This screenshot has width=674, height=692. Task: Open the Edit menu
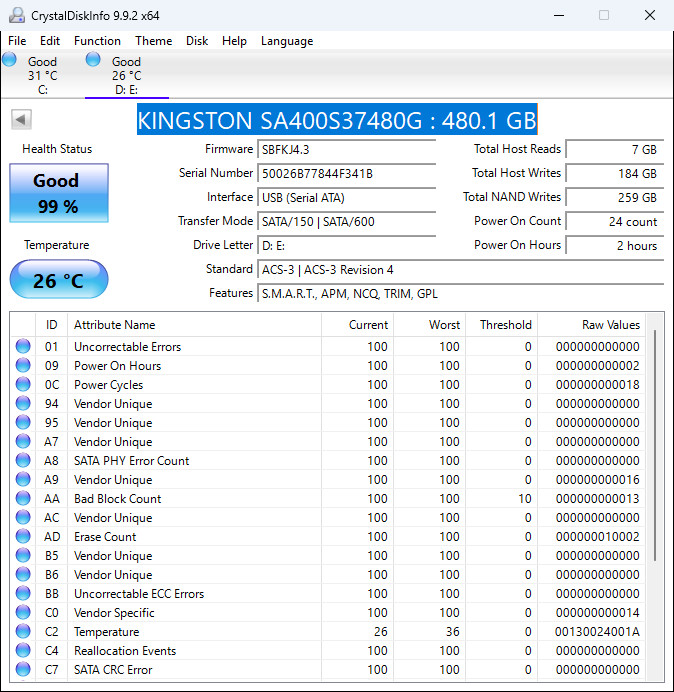[50, 41]
